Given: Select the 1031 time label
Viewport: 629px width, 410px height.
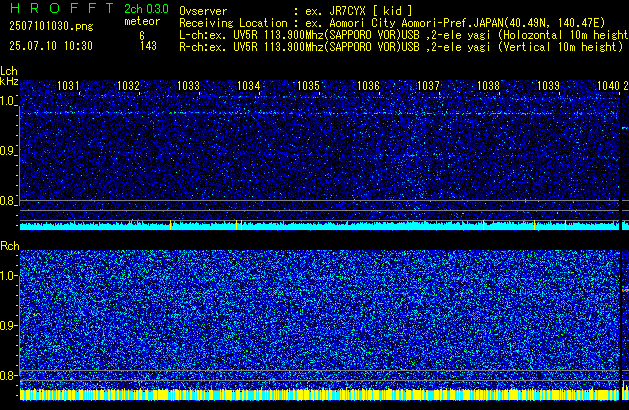Looking at the screenshot, I should 68,86.
